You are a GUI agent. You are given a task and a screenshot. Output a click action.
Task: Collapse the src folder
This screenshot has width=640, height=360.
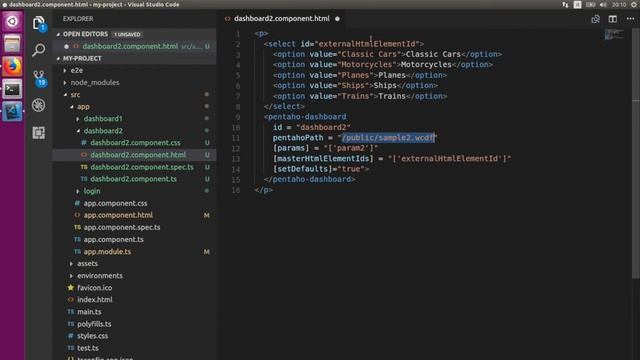tap(75, 94)
